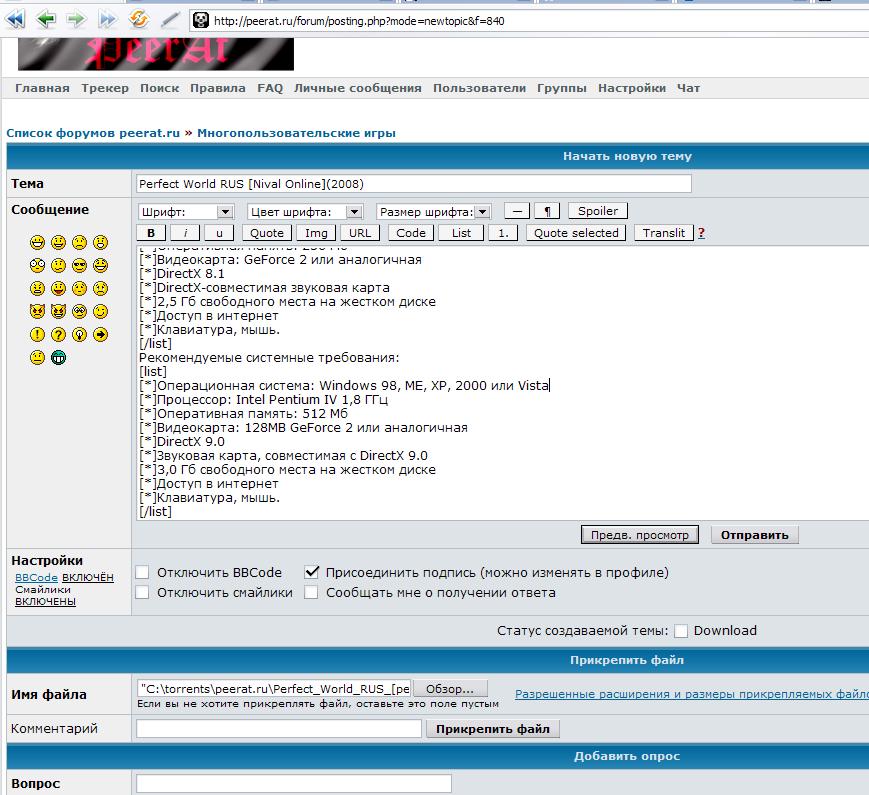Enable Сообщать мне о получении ответа
Image resolution: width=869 pixels, height=795 pixels.
311,592
